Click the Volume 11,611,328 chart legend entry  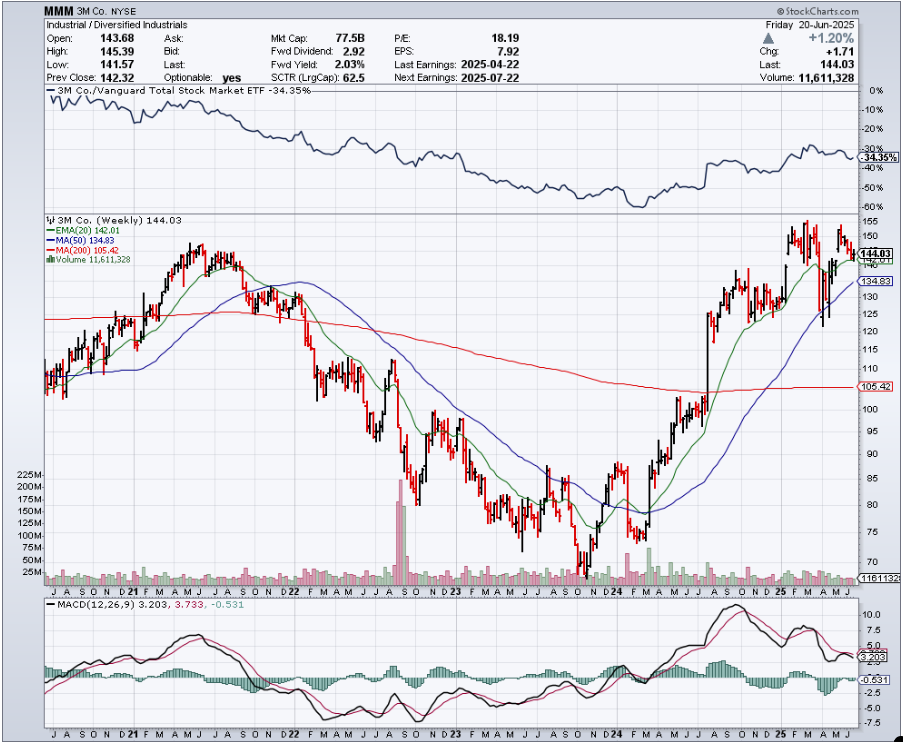coord(88,260)
